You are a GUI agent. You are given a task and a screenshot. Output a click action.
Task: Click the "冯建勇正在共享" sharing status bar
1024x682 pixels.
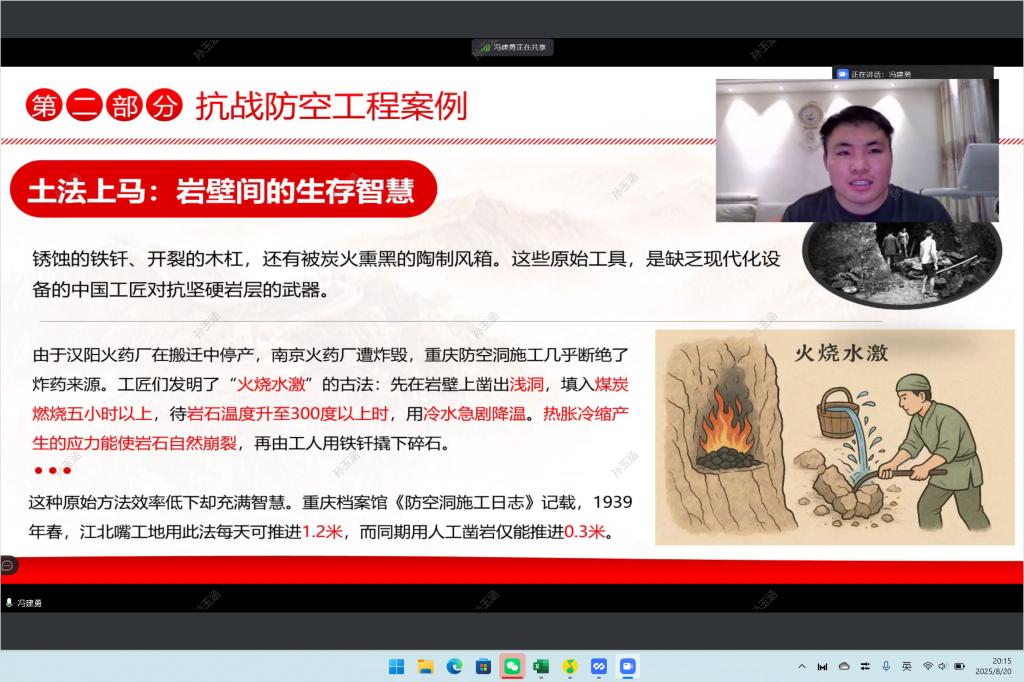pyautogui.click(x=512, y=47)
